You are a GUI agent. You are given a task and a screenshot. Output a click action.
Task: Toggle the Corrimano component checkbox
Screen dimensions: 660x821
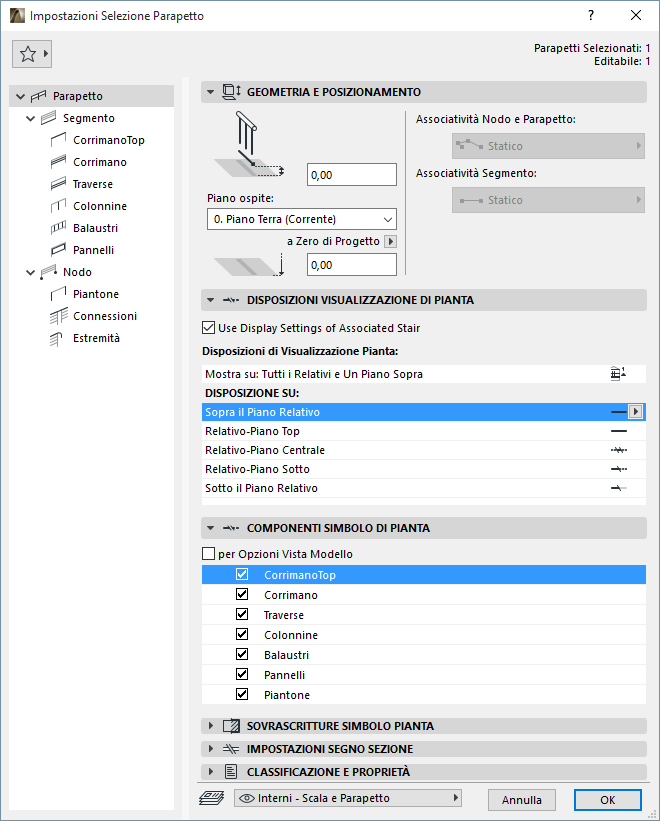(242, 594)
